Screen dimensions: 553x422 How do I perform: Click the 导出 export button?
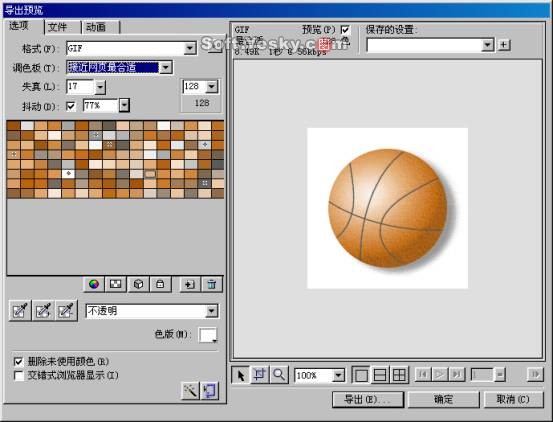click(x=368, y=399)
